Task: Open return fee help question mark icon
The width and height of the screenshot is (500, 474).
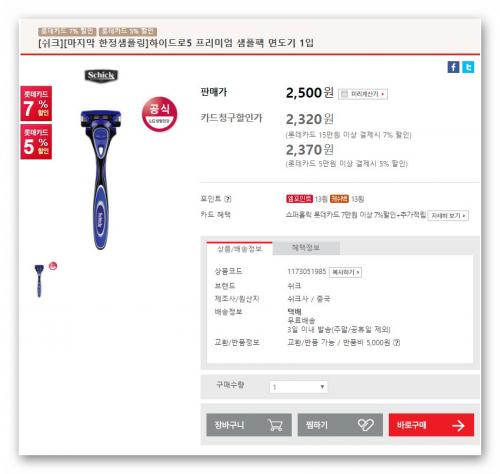Action: [396, 342]
